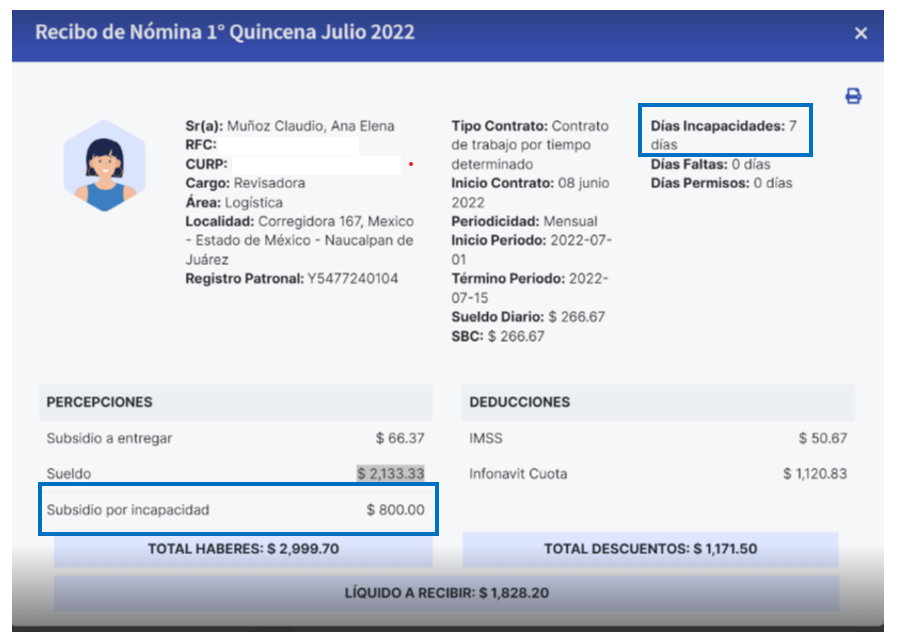
Task: Click the Infonavit Cuota label
Action: [518, 474]
